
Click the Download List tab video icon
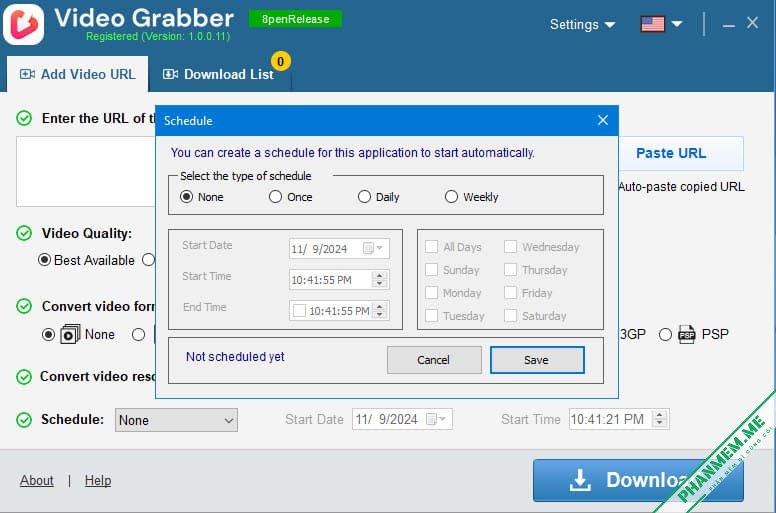point(170,74)
